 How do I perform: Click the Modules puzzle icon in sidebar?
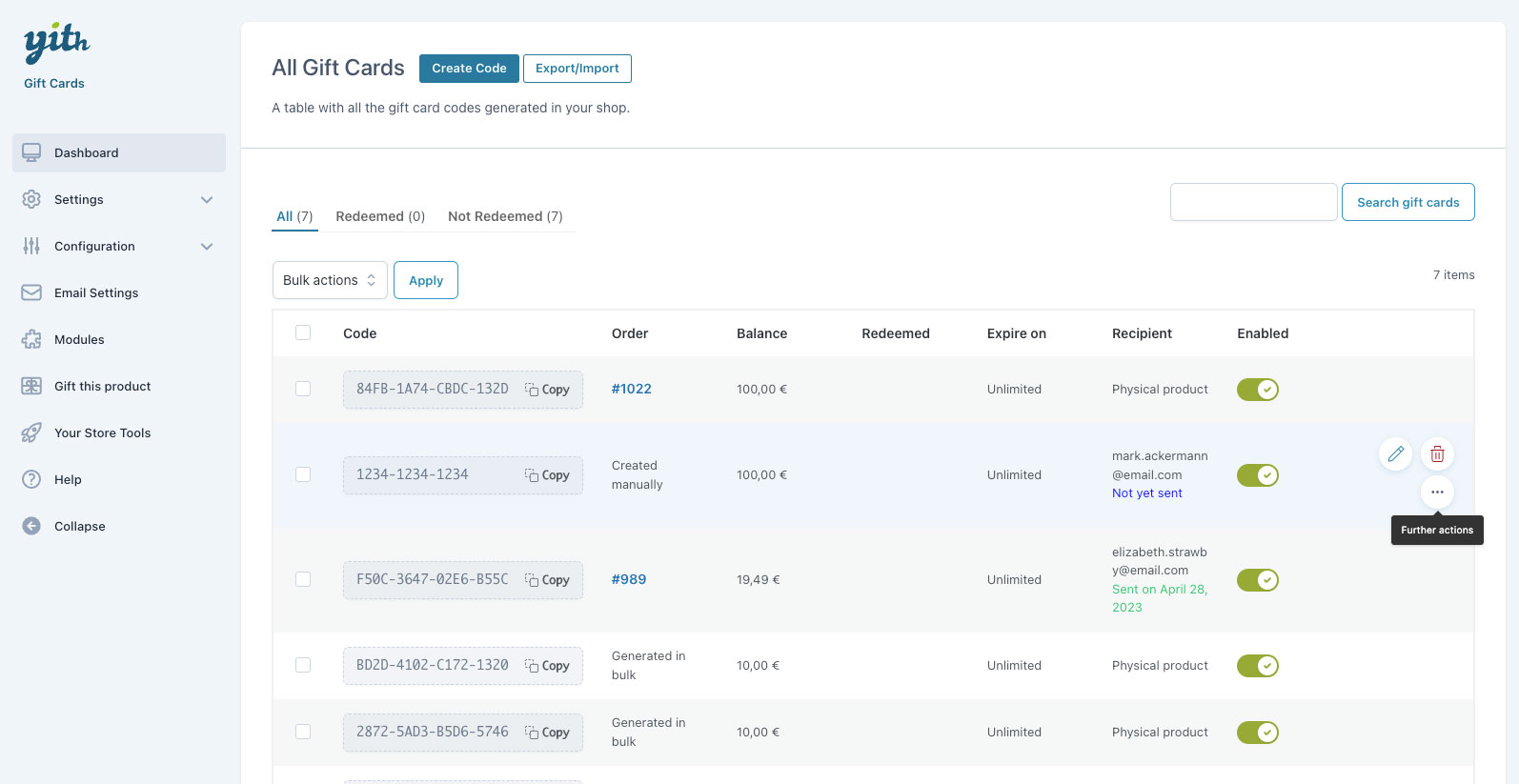[x=31, y=339]
